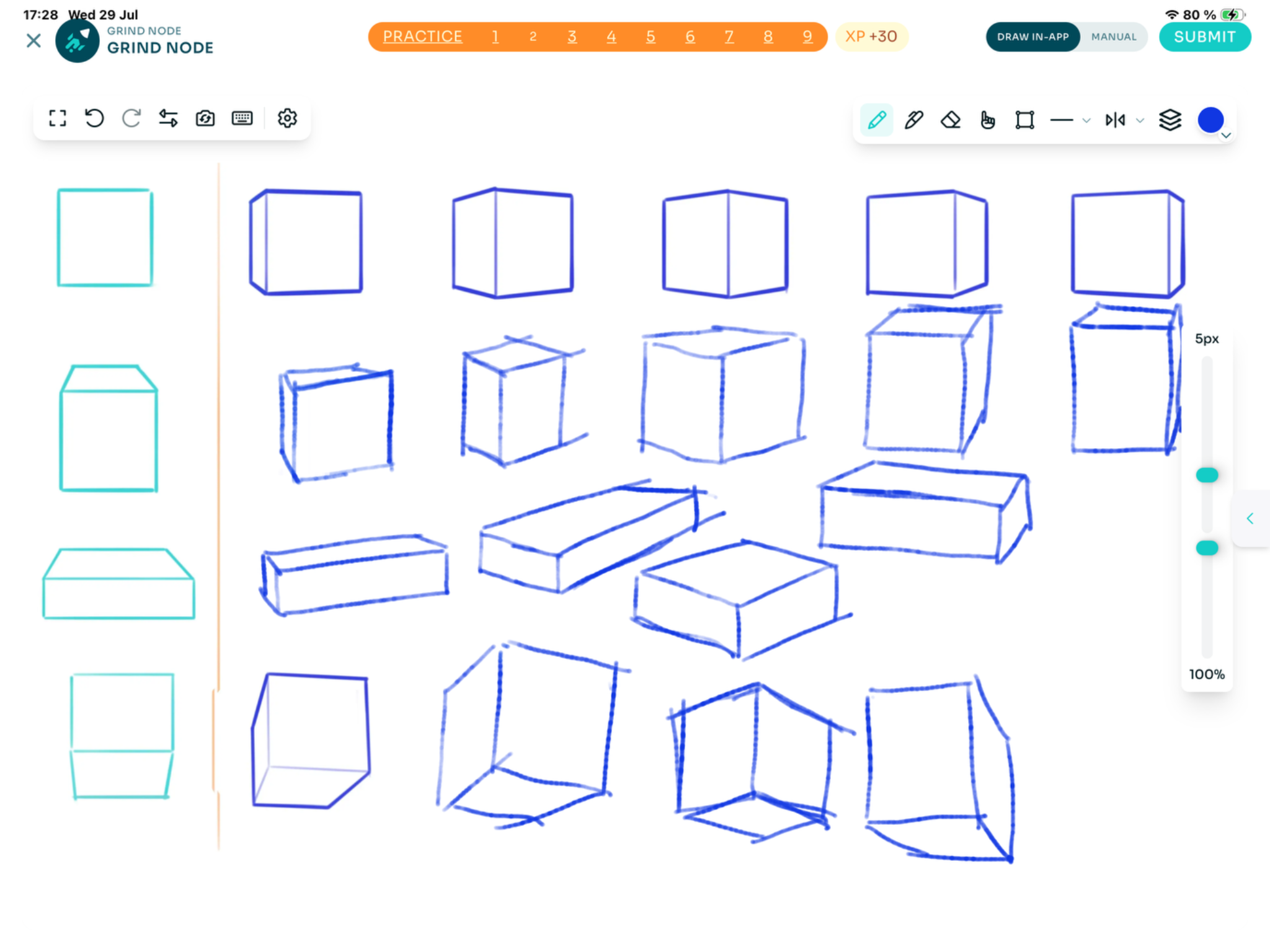Screen dimensions: 1270x952
Task: Go to exercise step 5
Action: point(651,37)
